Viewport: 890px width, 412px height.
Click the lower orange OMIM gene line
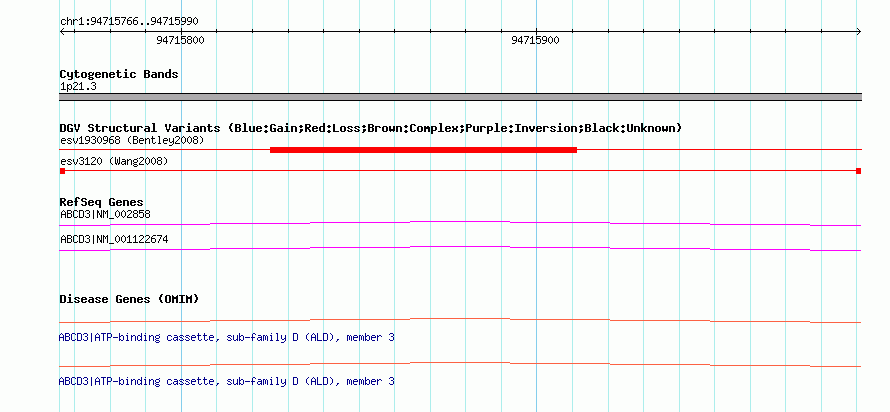point(460,363)
